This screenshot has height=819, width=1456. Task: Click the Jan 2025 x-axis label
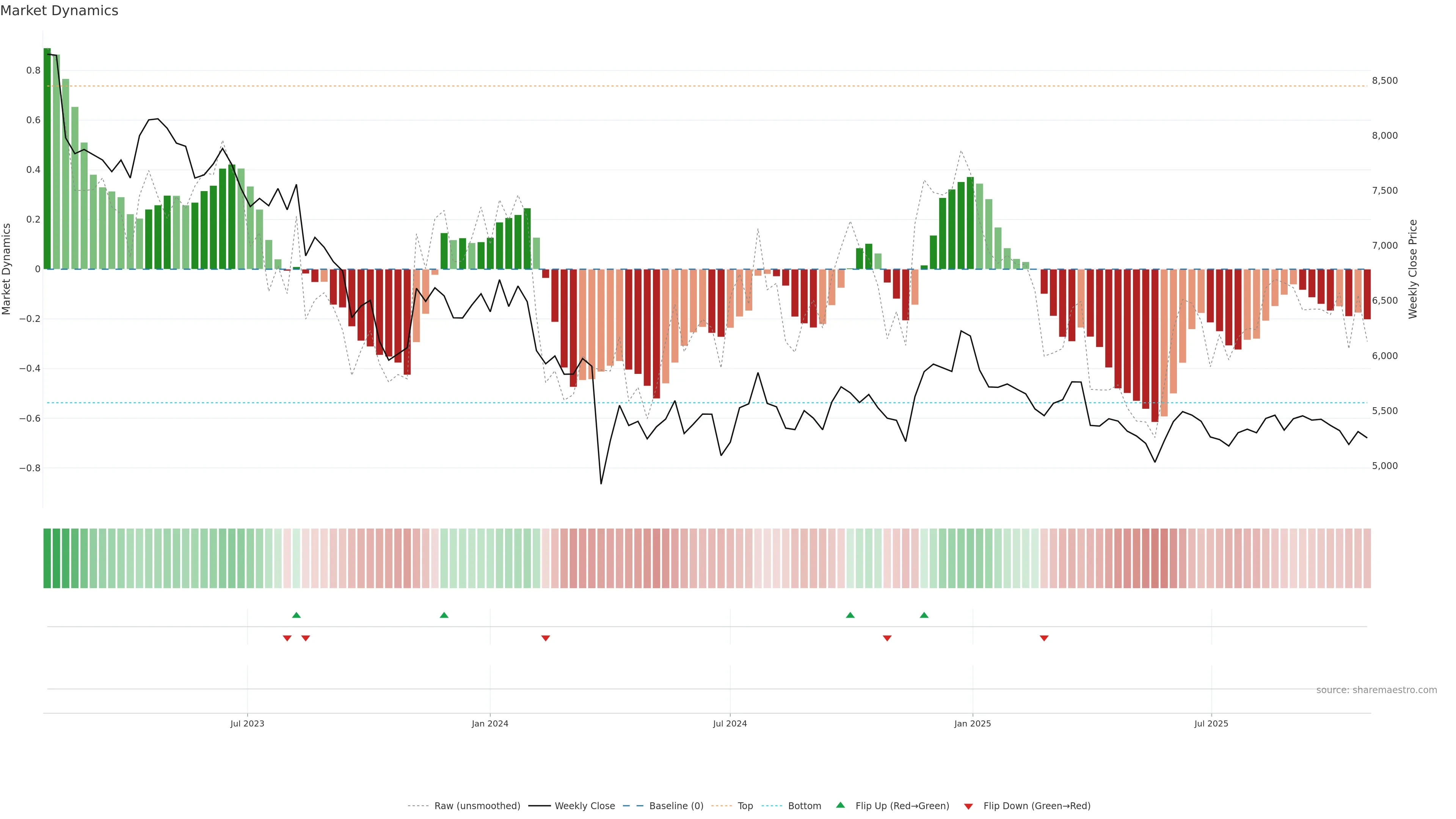tap(972, 723)
